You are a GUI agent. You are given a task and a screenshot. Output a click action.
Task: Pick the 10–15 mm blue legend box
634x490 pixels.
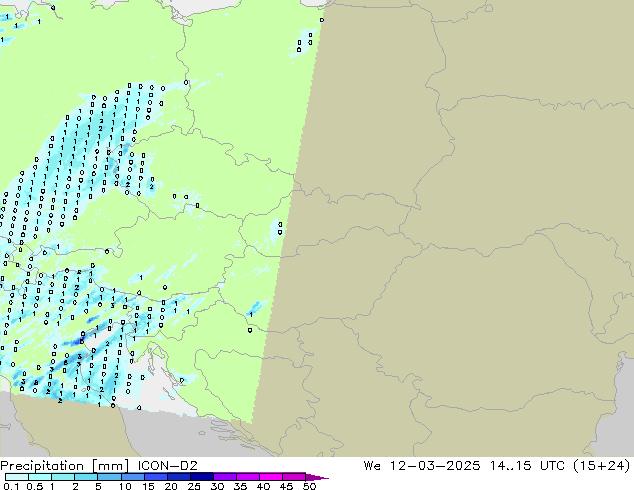point(132,477)
